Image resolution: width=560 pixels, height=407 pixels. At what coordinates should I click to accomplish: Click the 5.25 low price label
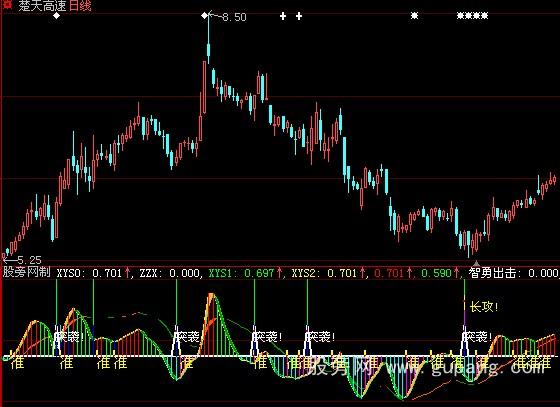[x=29, y=260]
